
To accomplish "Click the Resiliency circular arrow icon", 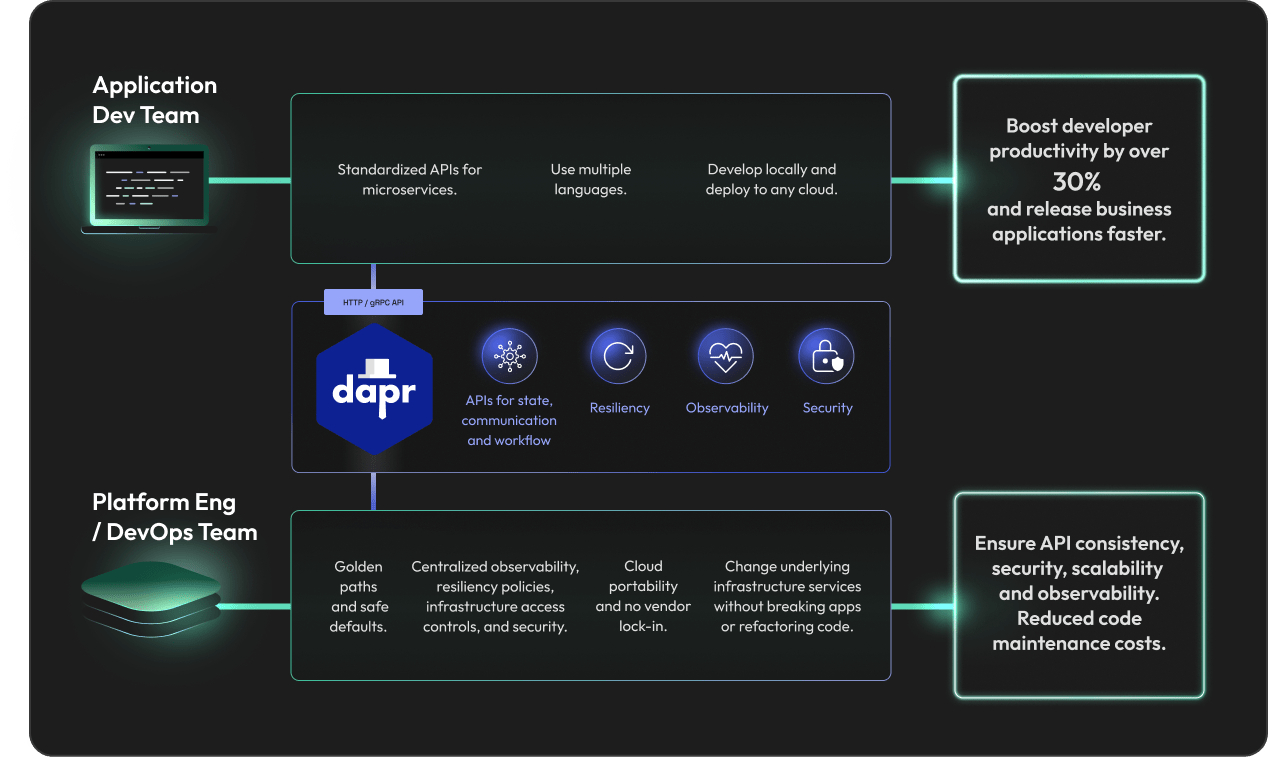I will [x=618, y=356].
